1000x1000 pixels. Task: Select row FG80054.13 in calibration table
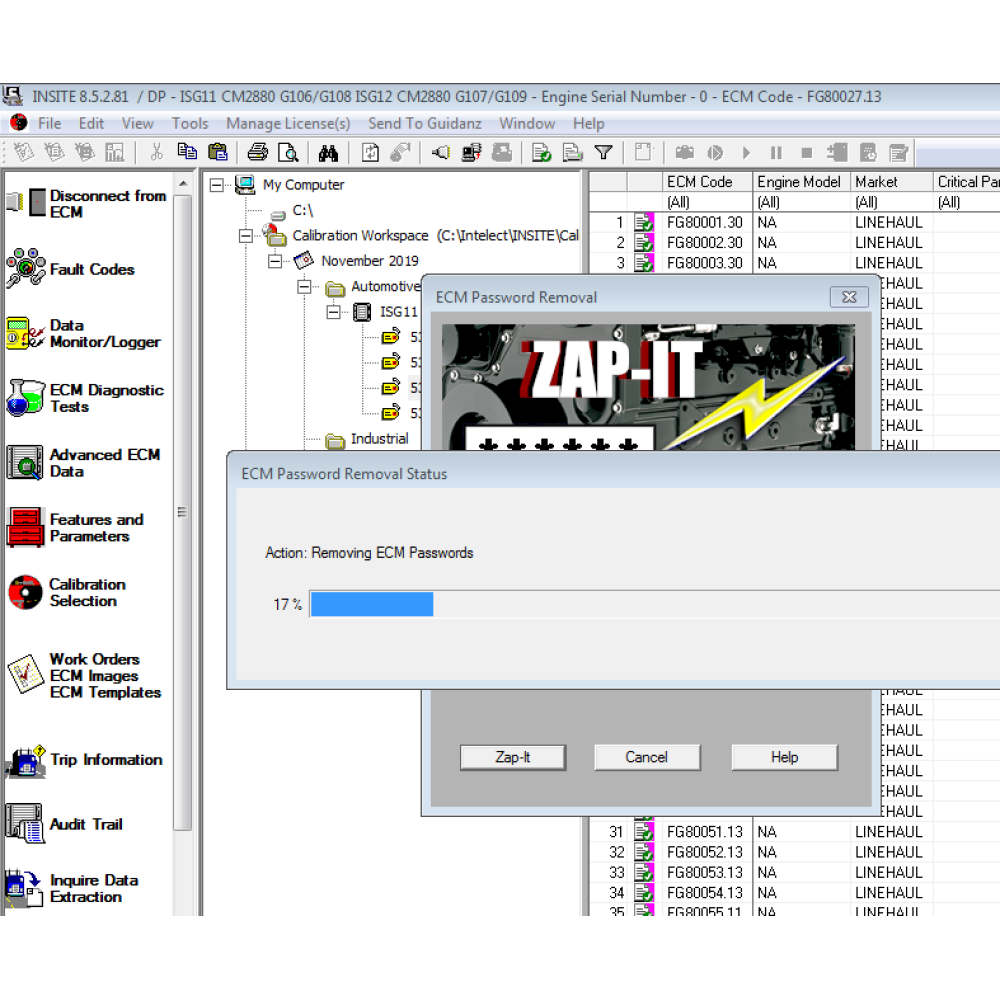(x=794, y=893)
